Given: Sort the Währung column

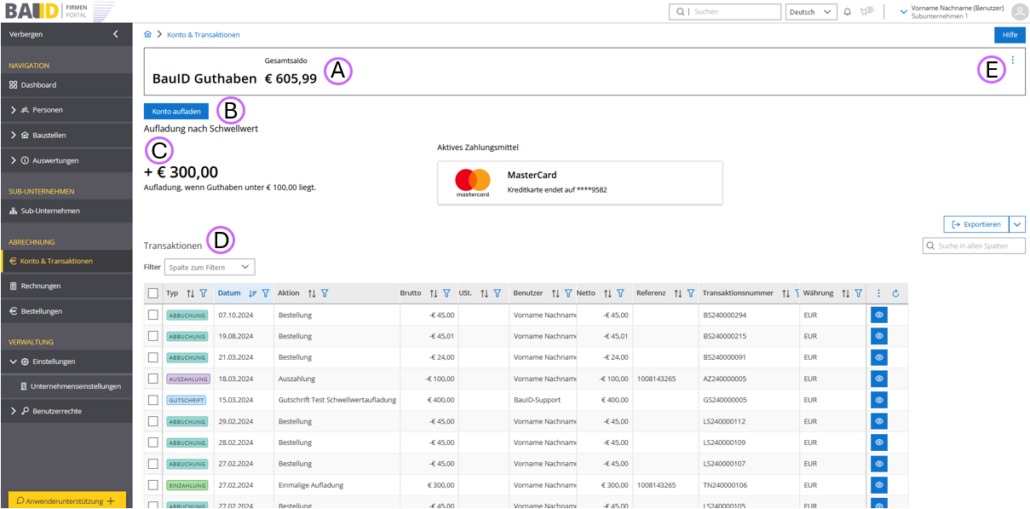Looking at the screenshot, I should point(845,294).
